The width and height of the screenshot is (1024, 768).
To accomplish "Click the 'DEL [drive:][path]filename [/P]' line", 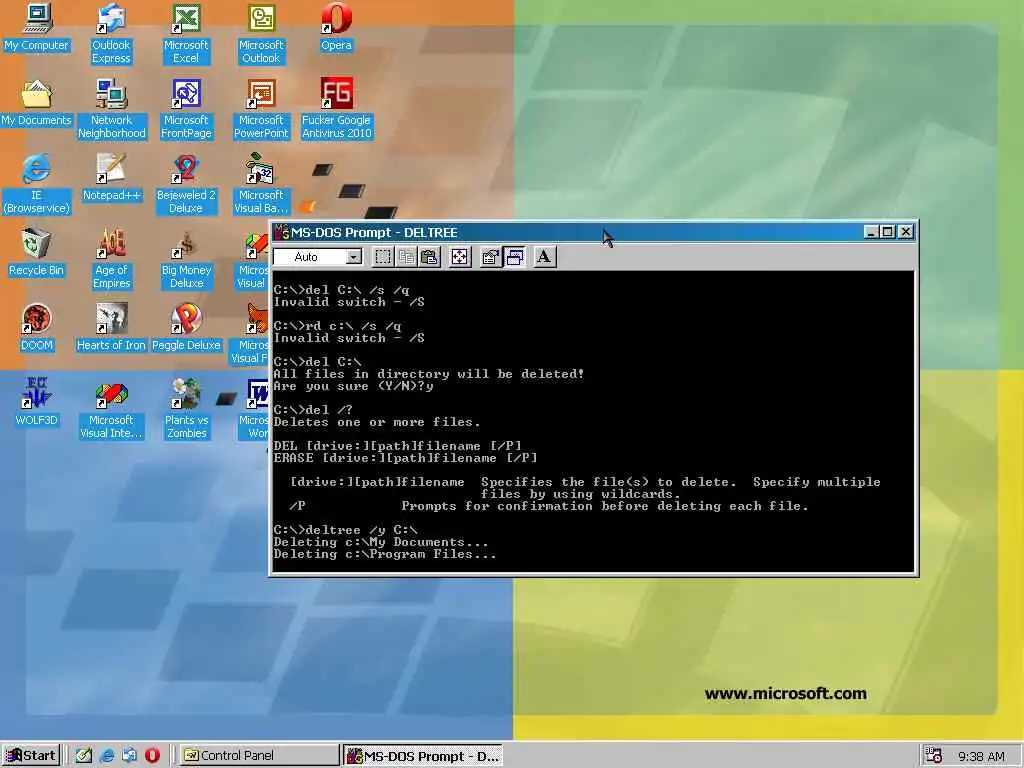I will (x=397, y=446).
